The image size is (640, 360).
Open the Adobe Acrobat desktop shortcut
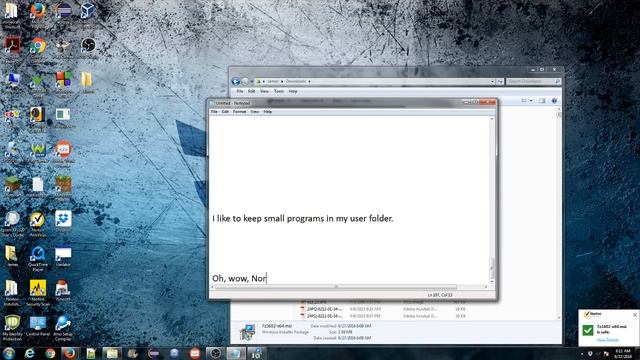(x=12, y=45)
